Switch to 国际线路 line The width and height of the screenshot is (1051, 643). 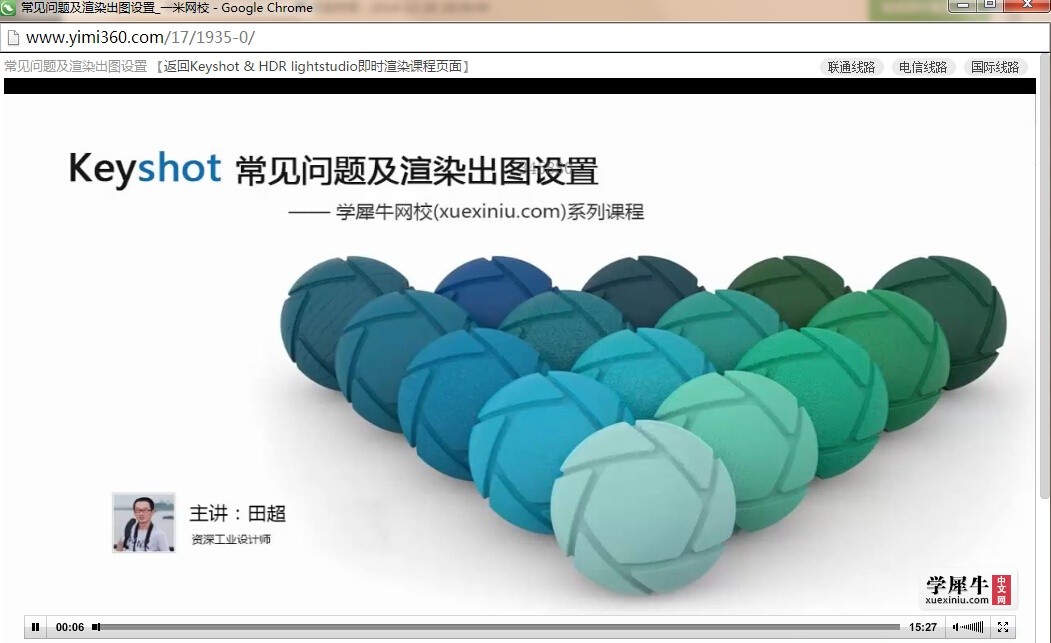(995, 67)
